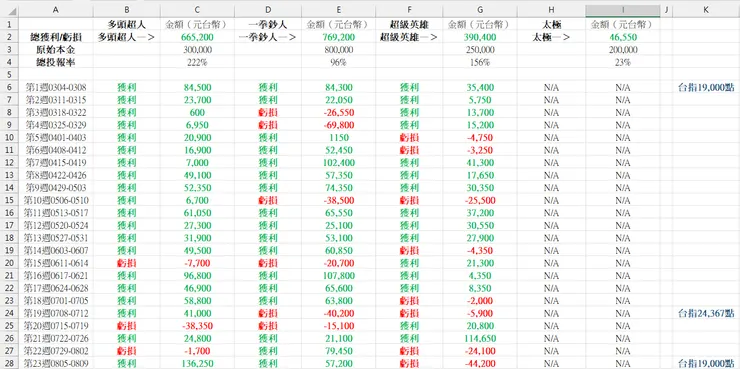The height and width of the screenshot is (369, 740).
Task: Click cell with value 84,500
Action: pyautogui.click(x=197, y=87)
